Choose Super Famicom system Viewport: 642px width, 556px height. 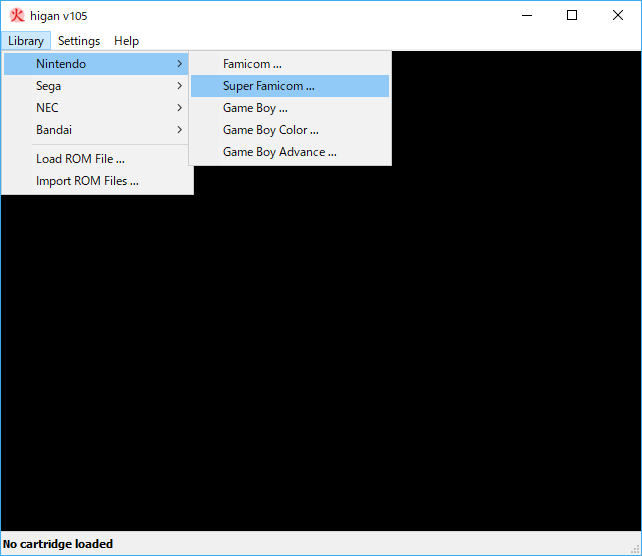268,86
